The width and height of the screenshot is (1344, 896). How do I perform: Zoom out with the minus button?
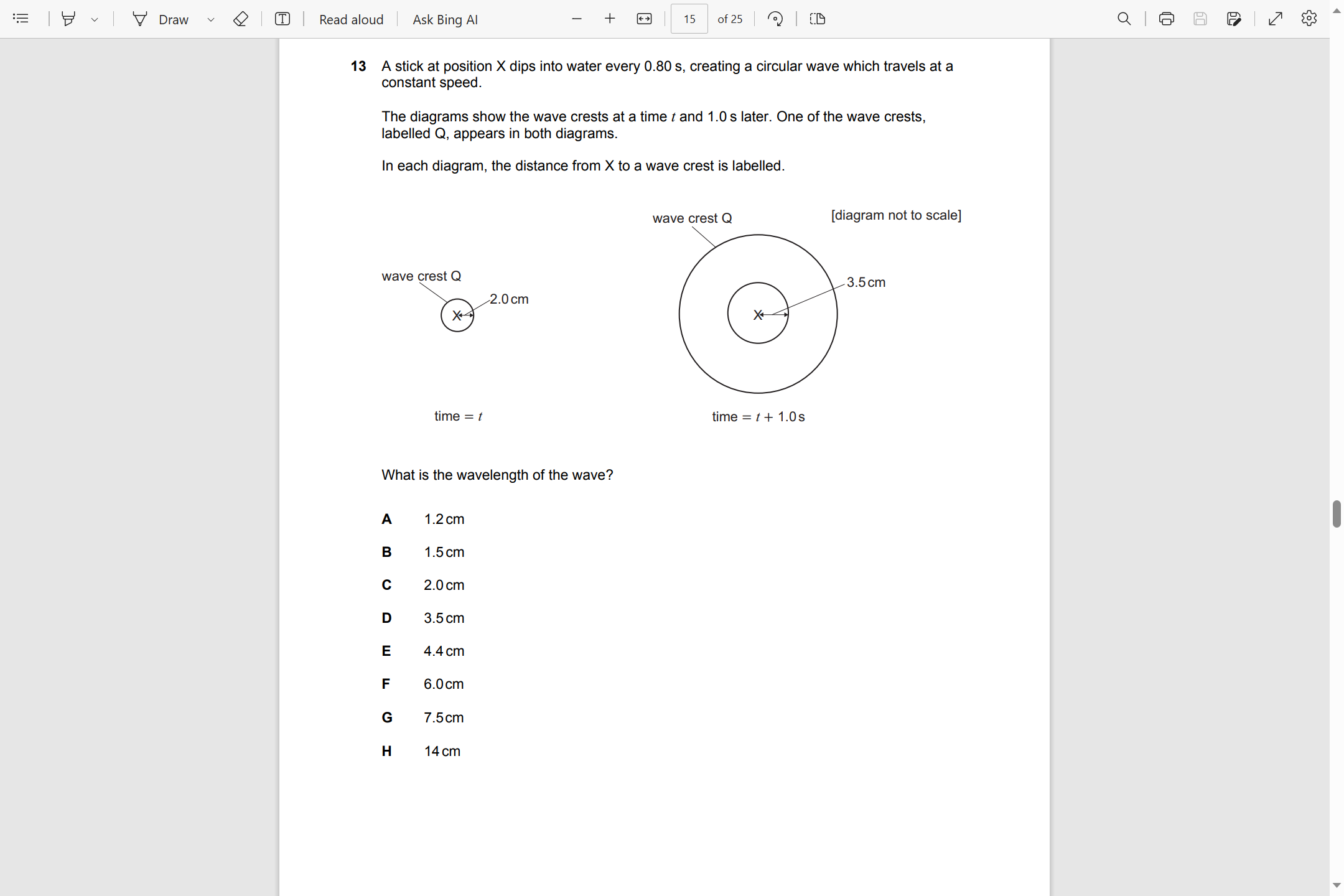(577, 19)
